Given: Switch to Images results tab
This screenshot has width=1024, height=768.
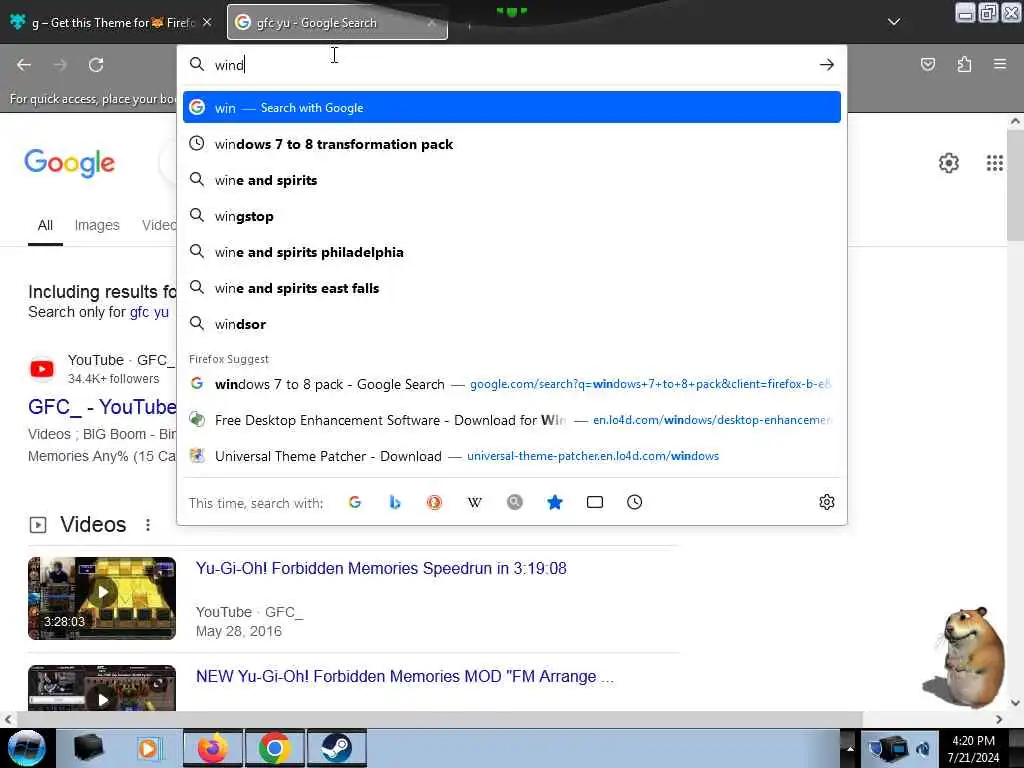Looking at the screenshot, I should pyautogui.click(x=97, y=225).
